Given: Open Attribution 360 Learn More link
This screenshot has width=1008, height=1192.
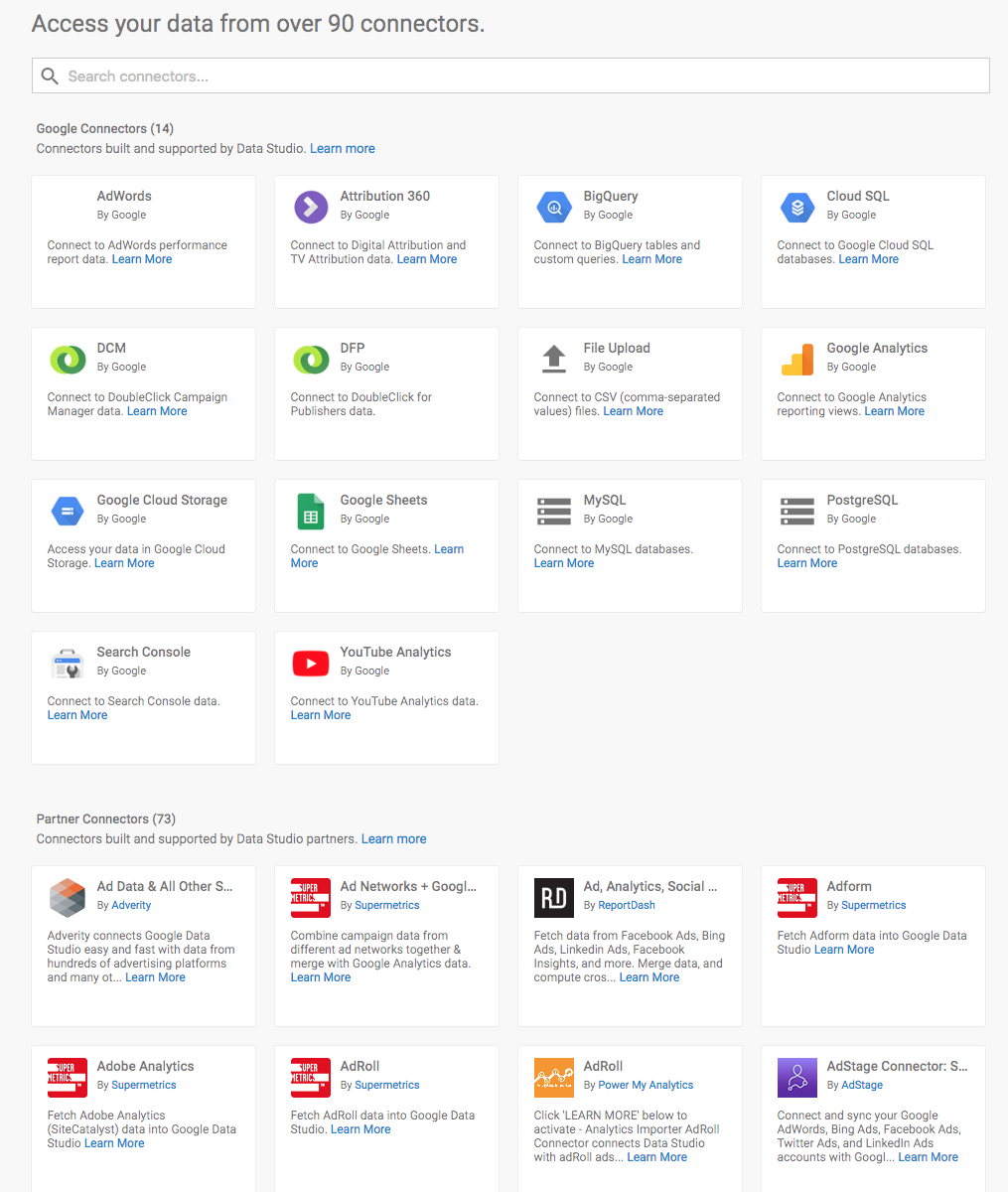Looking at the screenshot, I should point(427,259).
